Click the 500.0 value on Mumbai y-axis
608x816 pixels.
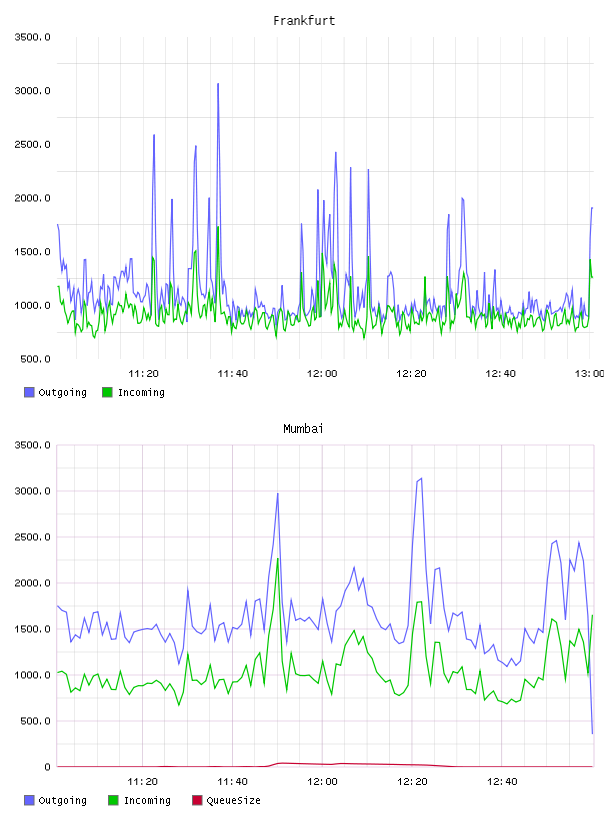(35, 721)
